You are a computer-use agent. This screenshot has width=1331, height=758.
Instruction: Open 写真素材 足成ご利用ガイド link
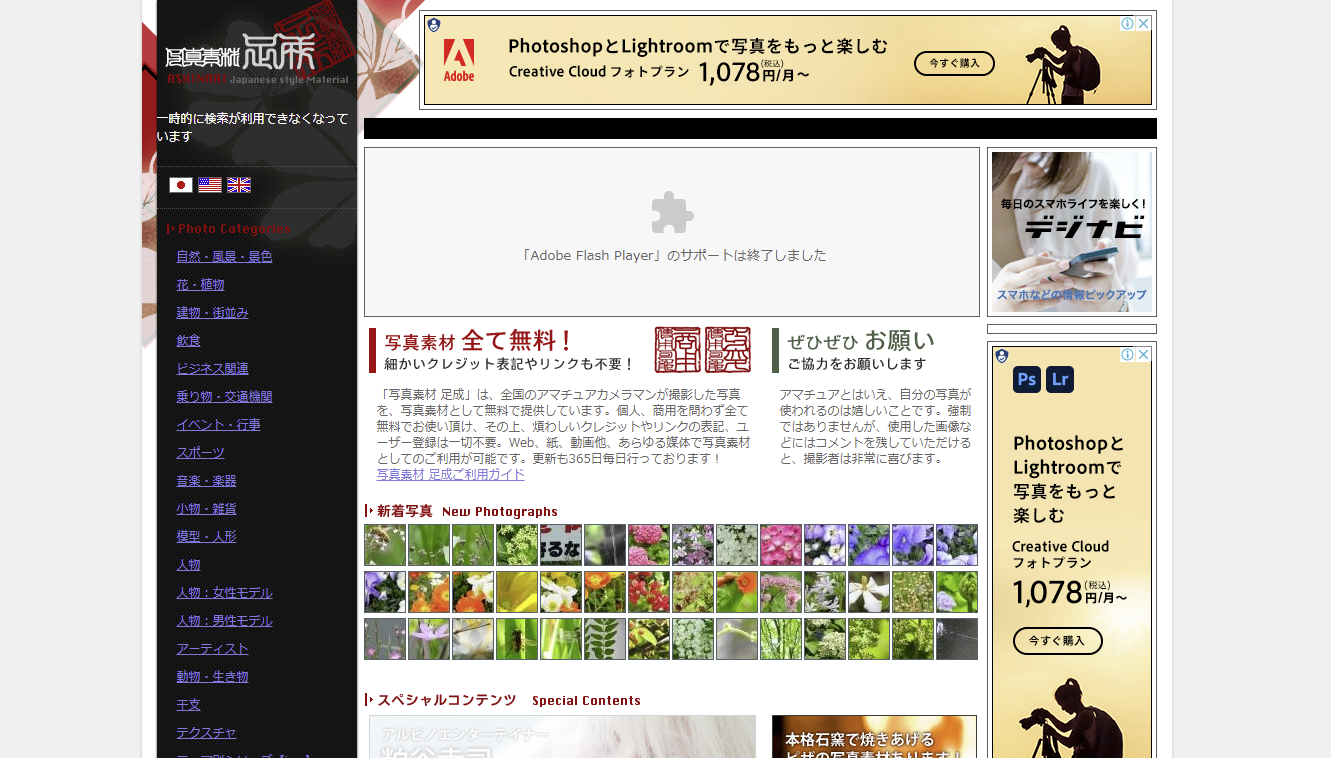pos(450,475)
